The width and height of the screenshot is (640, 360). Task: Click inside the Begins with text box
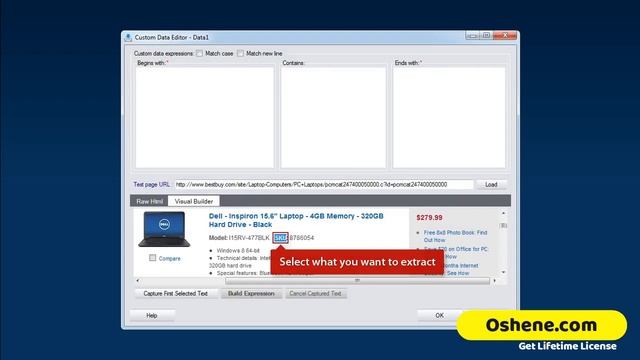click(x=205, y=118)
